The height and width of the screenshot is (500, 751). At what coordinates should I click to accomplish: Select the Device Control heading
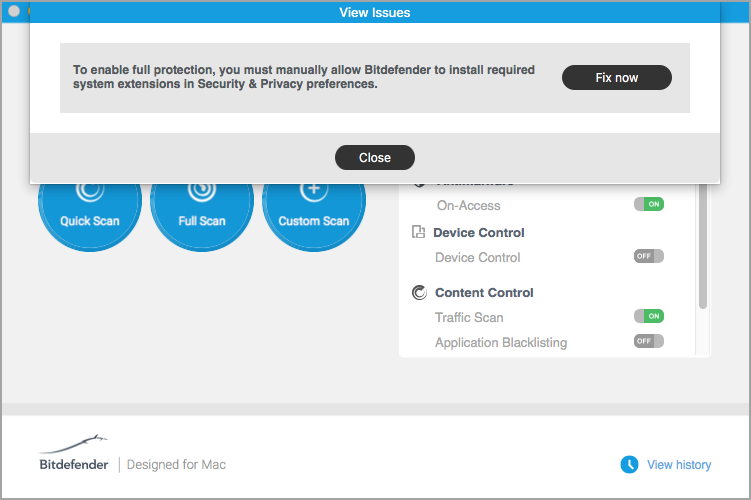(478, 233)
